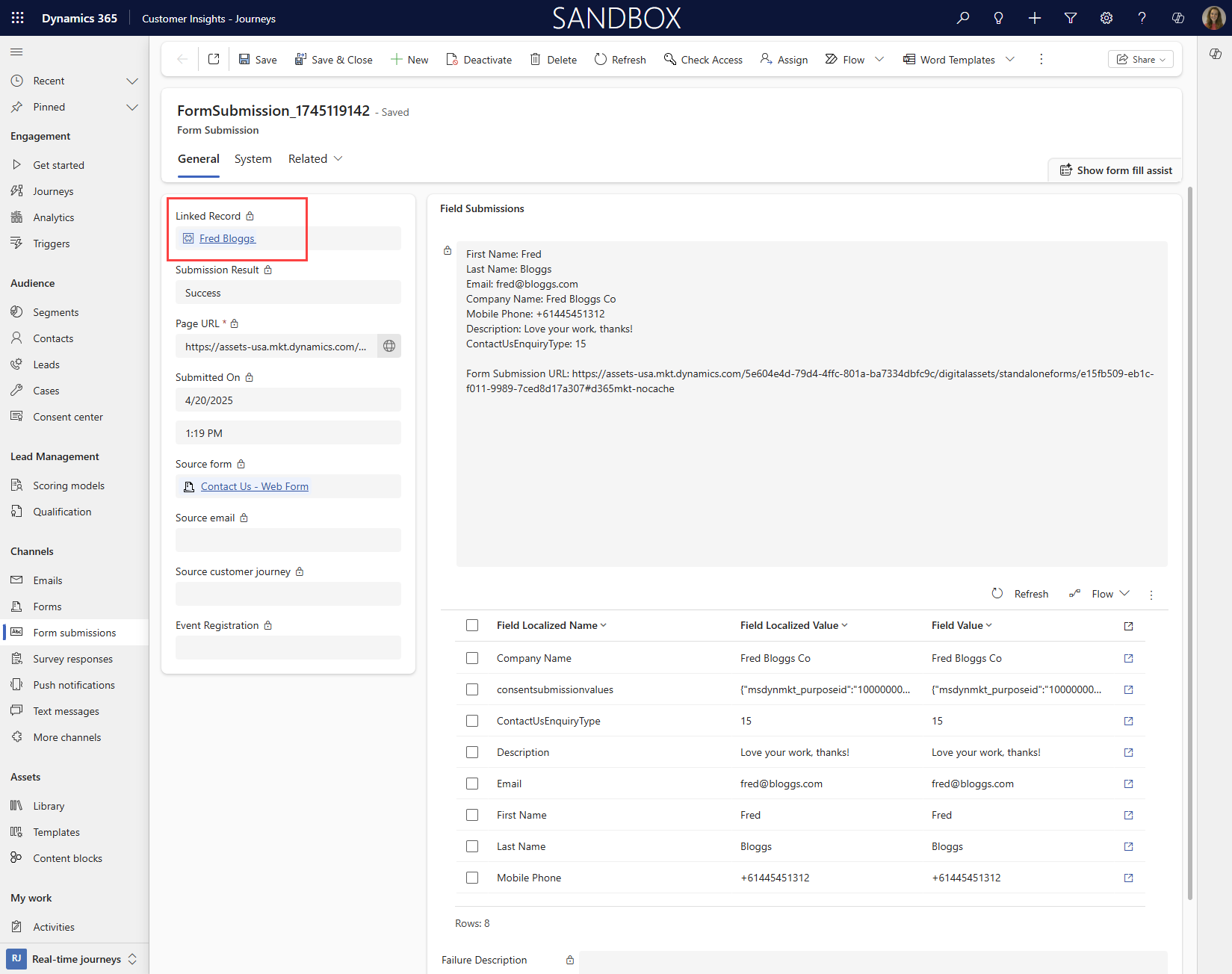Click Deactivate in command bar

[479, 60]
